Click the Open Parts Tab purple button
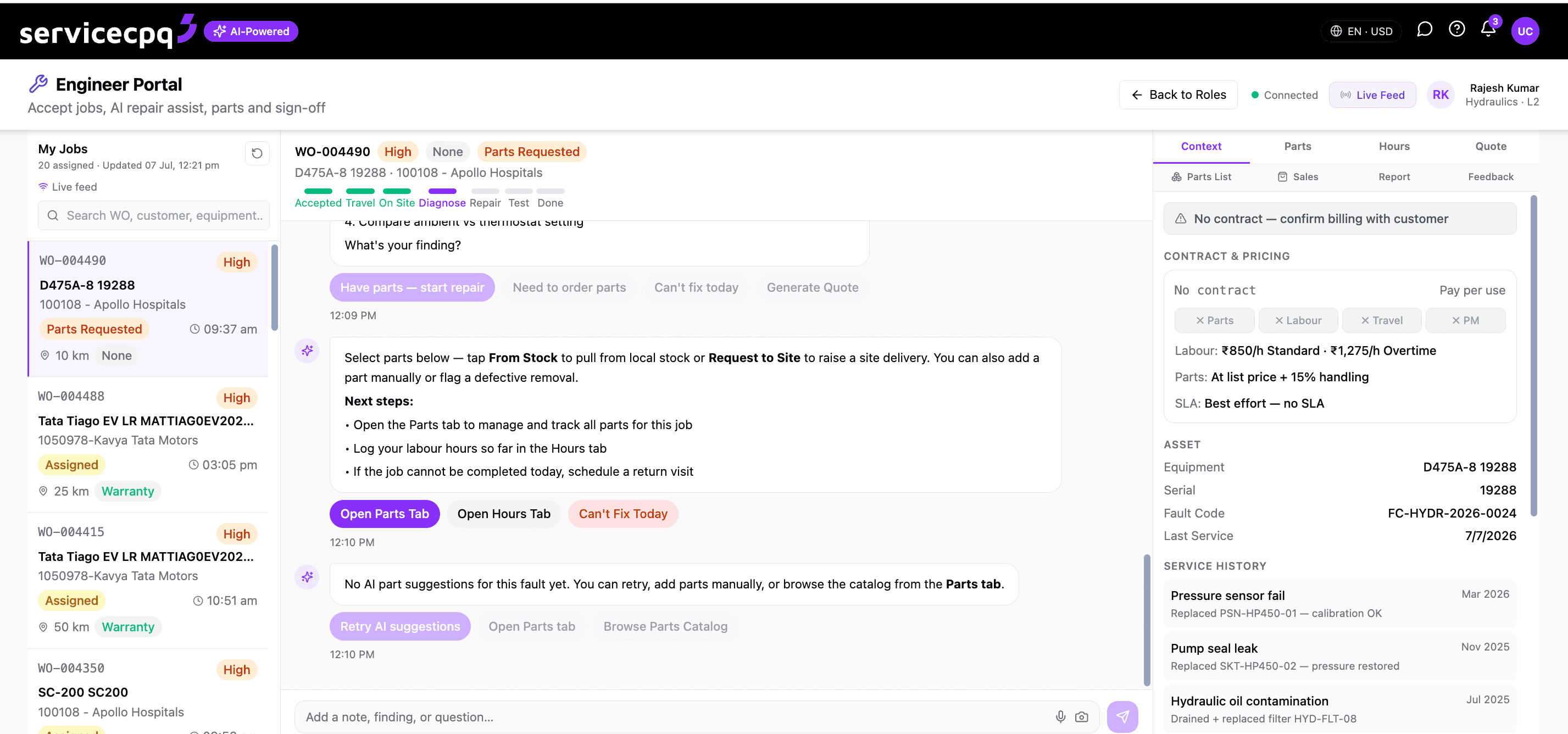 385,514
